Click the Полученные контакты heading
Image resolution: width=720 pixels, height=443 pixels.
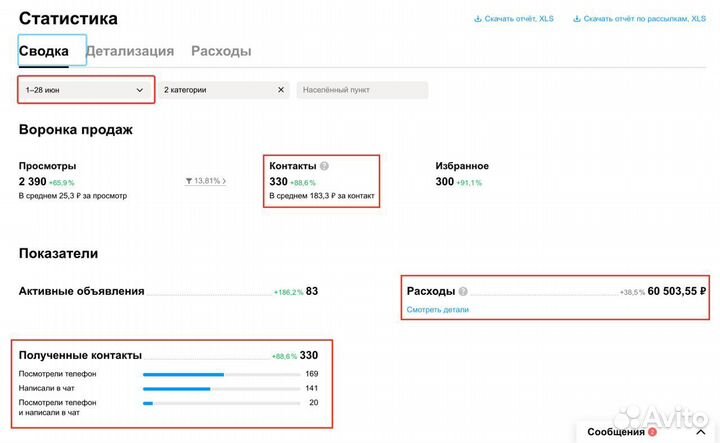[80, 355]
